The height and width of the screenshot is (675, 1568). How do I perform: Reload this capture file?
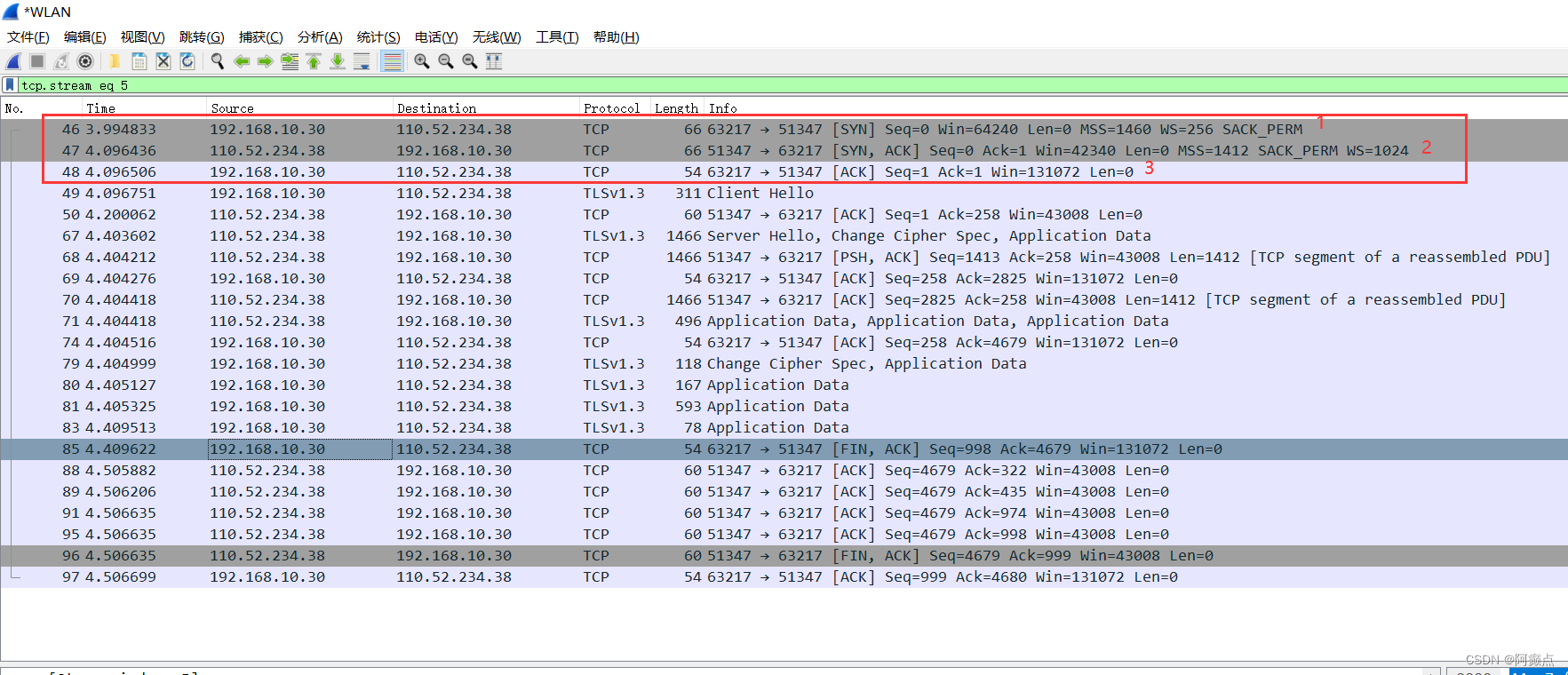tap(187, 61)
